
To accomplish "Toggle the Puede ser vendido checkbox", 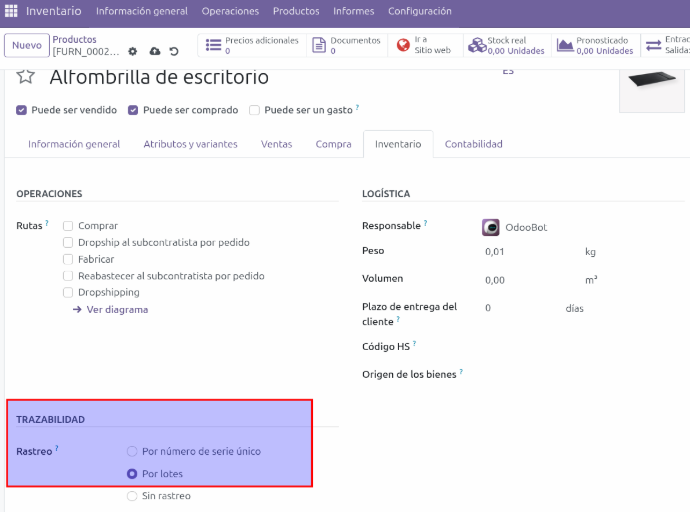I will point(22,110).
